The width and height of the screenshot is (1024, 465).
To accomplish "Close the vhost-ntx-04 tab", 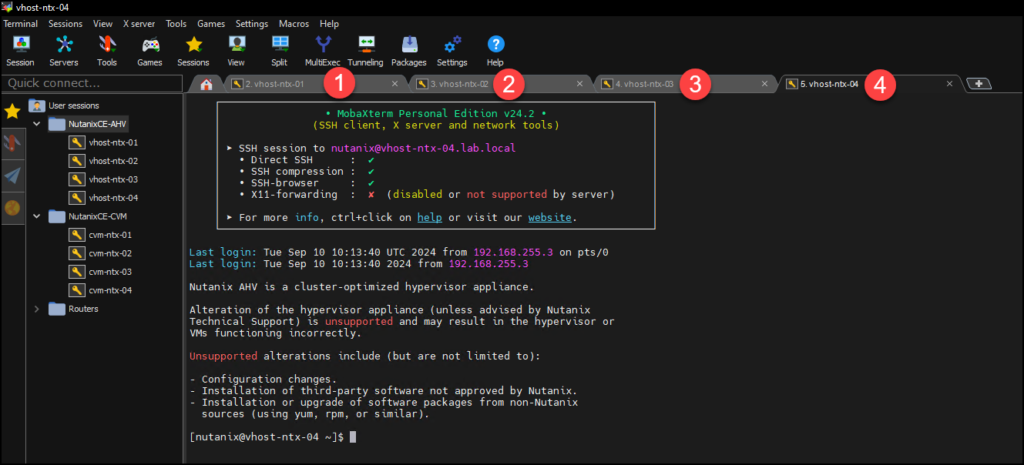I will (x=950, y=84).
